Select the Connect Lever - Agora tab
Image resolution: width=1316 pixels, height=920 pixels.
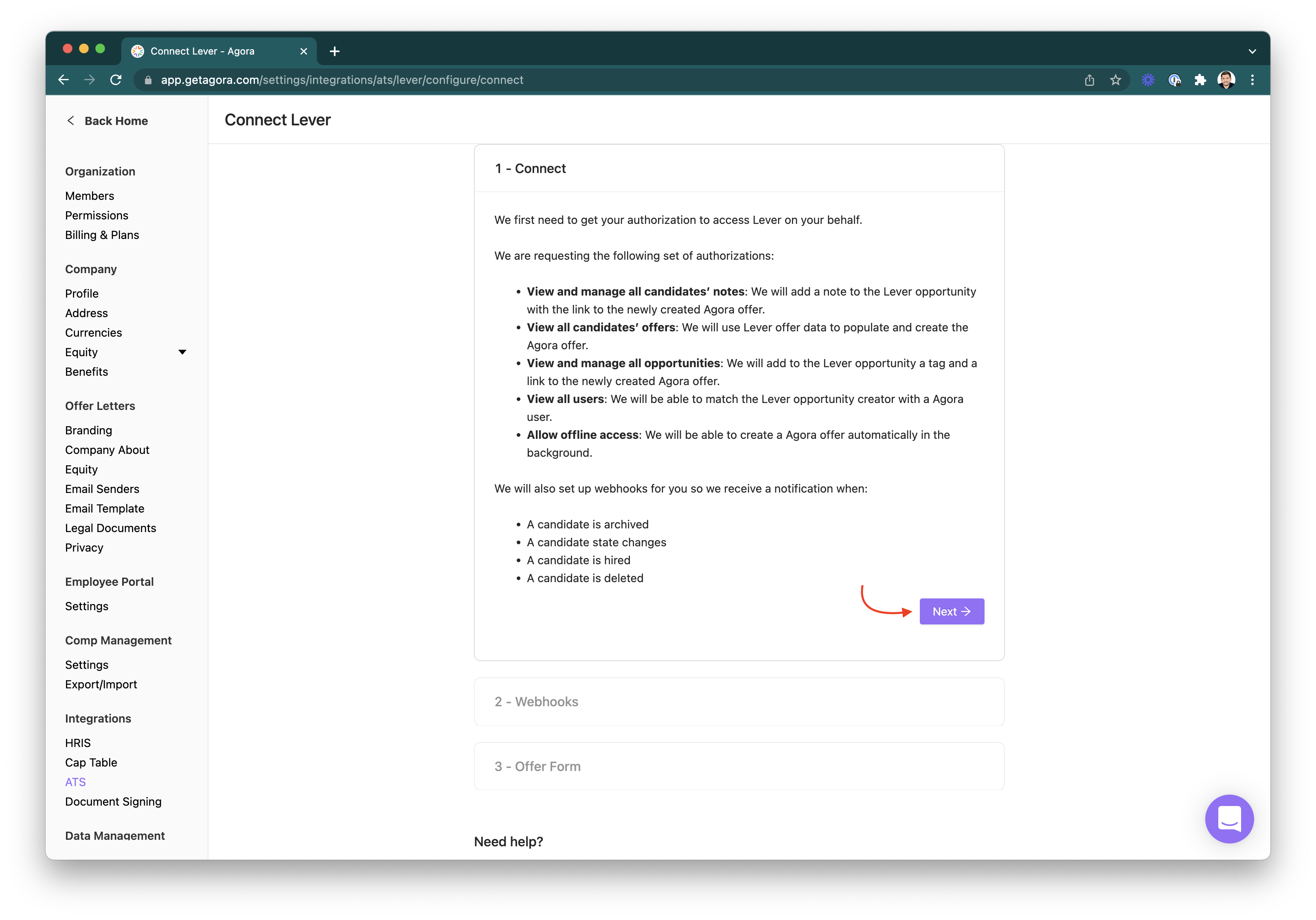click(x=218, y=51)
